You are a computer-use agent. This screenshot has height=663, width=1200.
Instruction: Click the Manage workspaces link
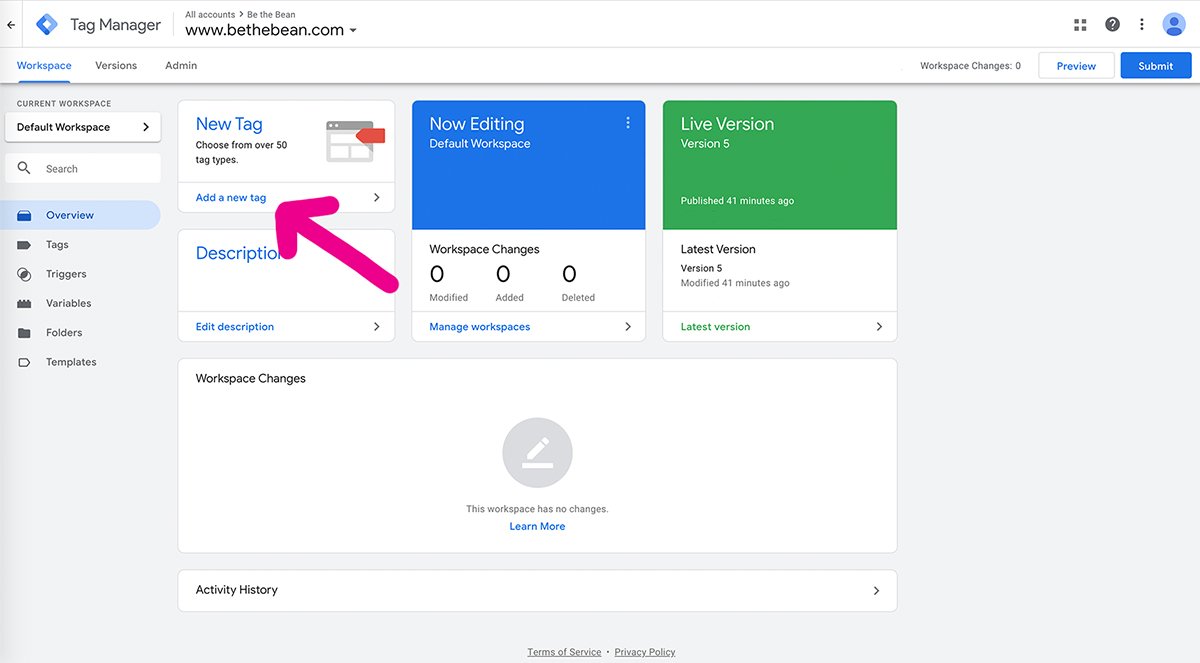point(480,327)
